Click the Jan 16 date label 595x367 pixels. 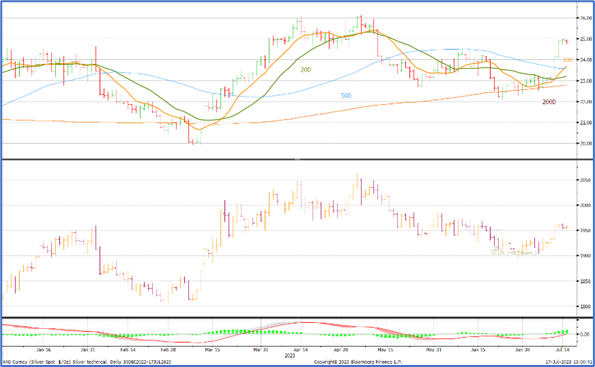(44, 350)
